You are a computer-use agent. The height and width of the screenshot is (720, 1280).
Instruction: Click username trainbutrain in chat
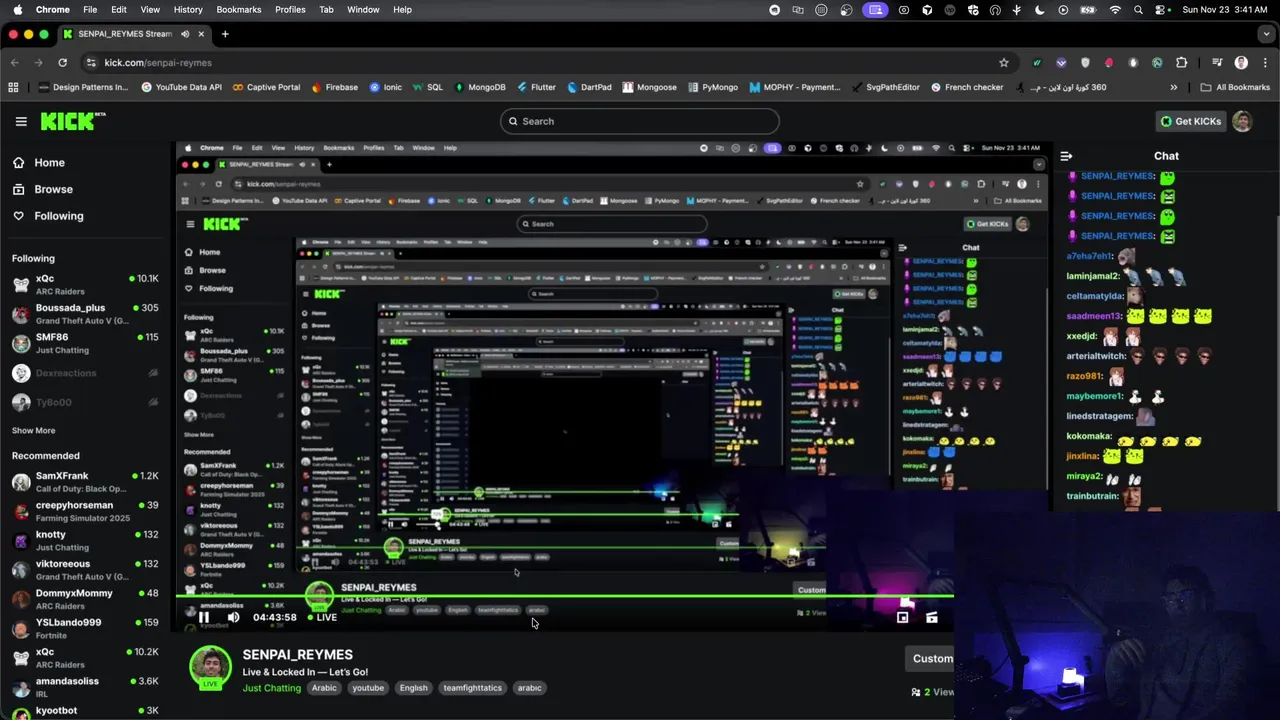coord(1092,496)
